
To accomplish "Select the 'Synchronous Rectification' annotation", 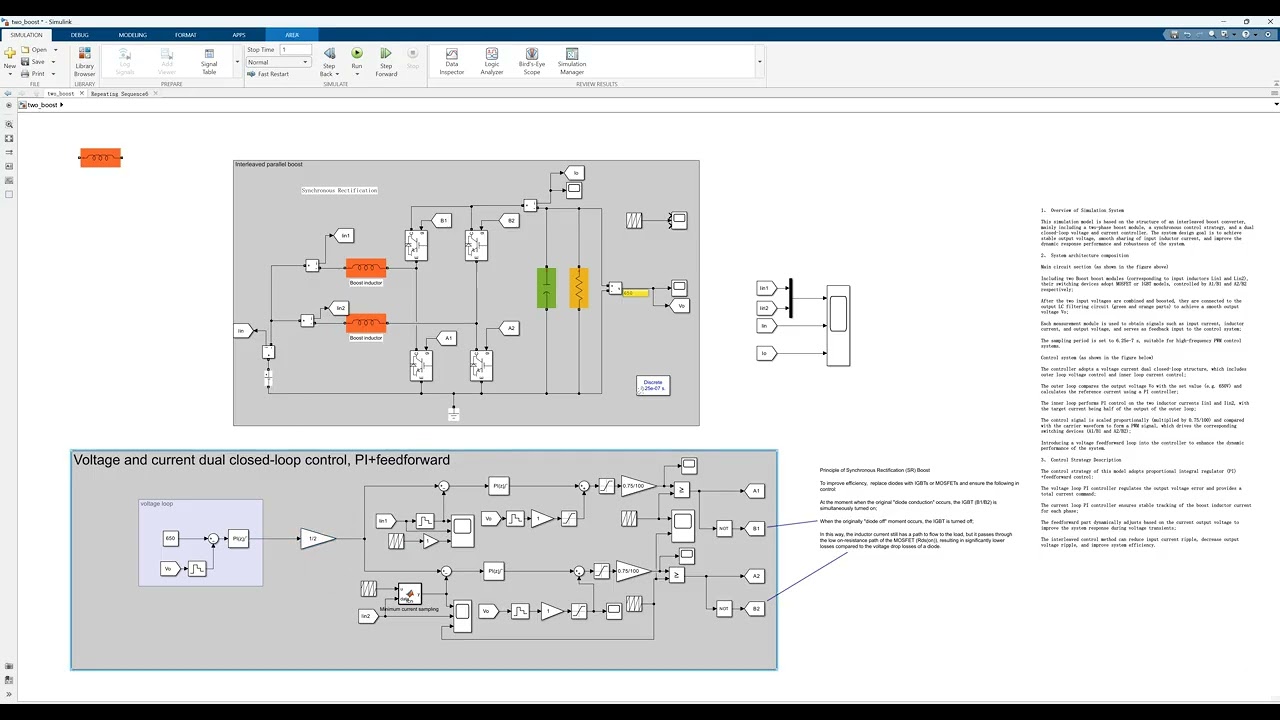I will point(339,190).
